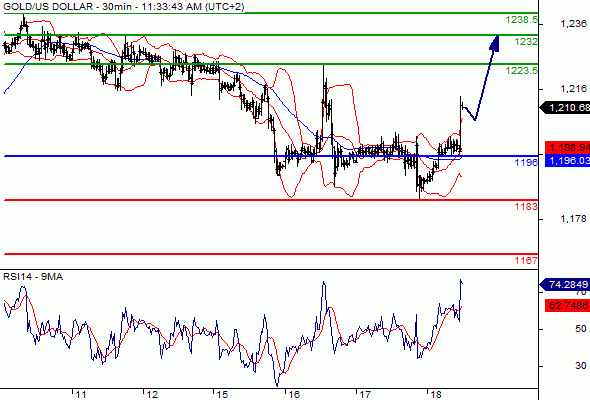Click date label 12 on time axis
590x400 pixels.
point(152,395)
